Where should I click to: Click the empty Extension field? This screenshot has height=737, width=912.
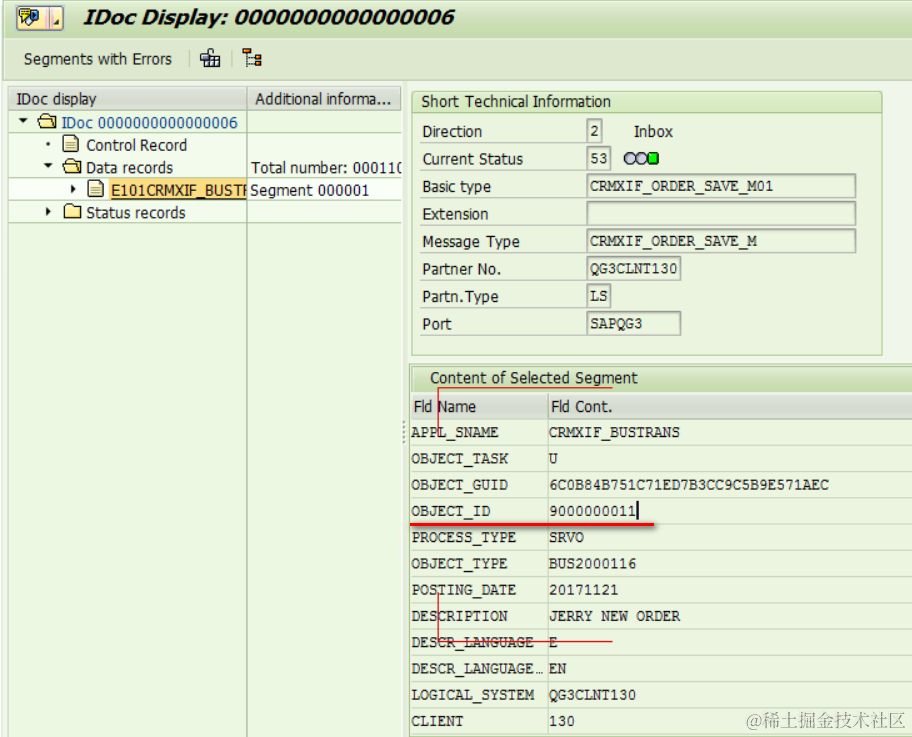click(721, 213)
